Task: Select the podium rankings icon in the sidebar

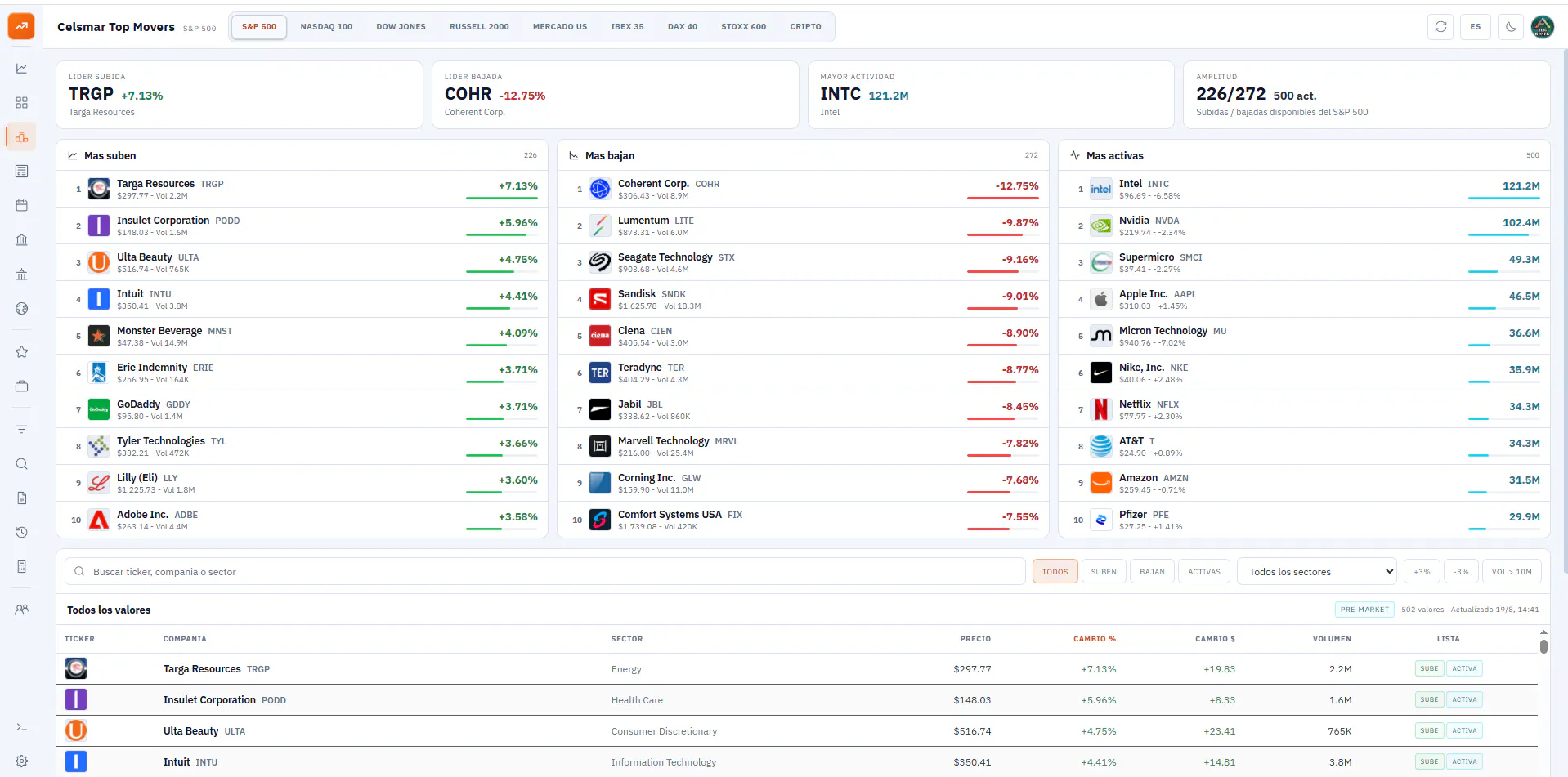Action: pyautogui.click(x=22, y=137)
